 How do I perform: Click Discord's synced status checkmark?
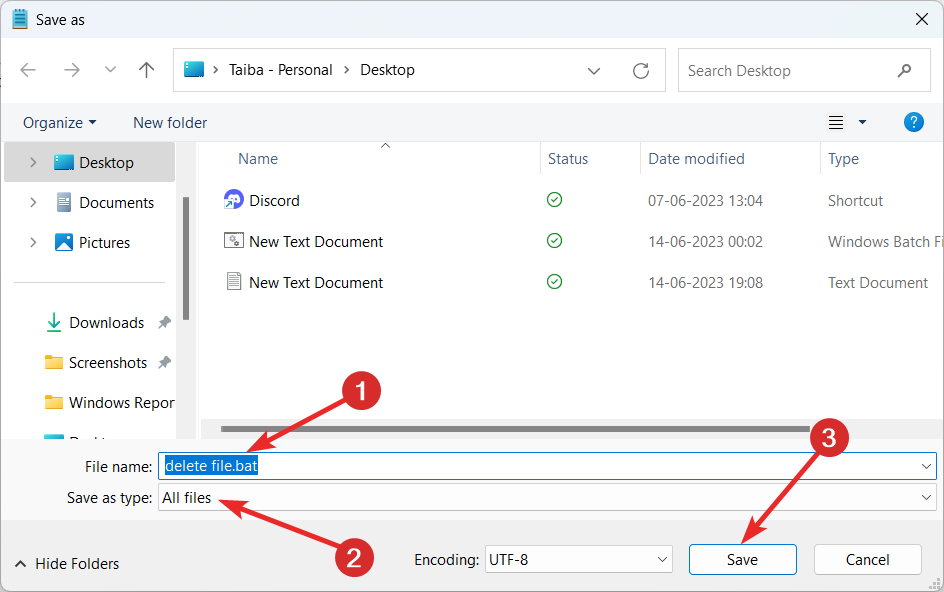pos(554,199)
